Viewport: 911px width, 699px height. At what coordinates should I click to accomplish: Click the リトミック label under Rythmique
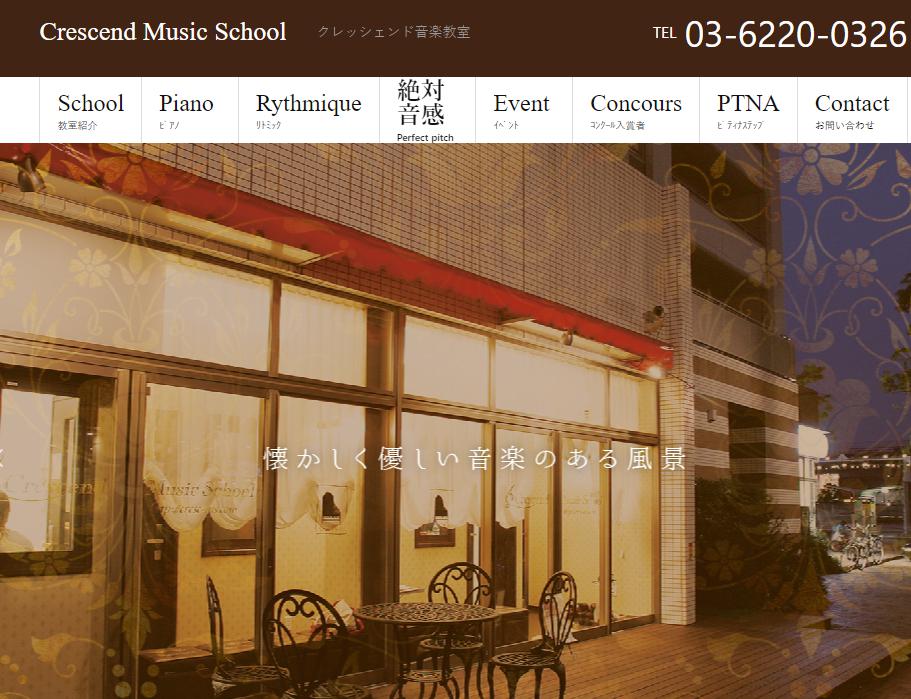tap(268, 125)
